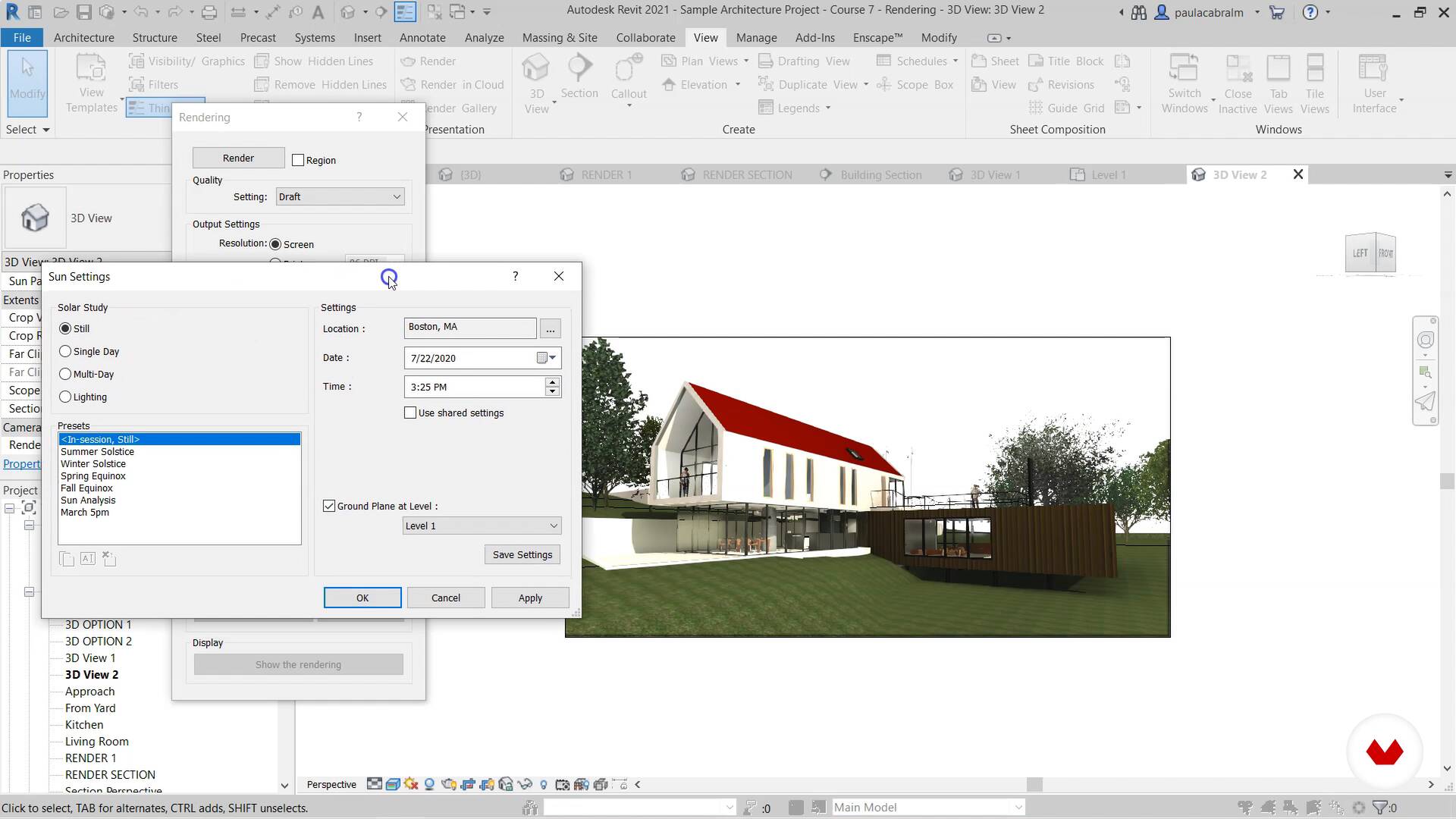Click ViewCube in the 3D view
1456x819 pixels.
pos(1370,253)
